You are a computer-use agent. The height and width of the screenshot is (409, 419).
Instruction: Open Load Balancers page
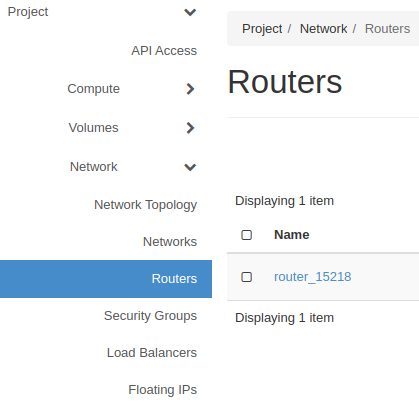[152, 353]
